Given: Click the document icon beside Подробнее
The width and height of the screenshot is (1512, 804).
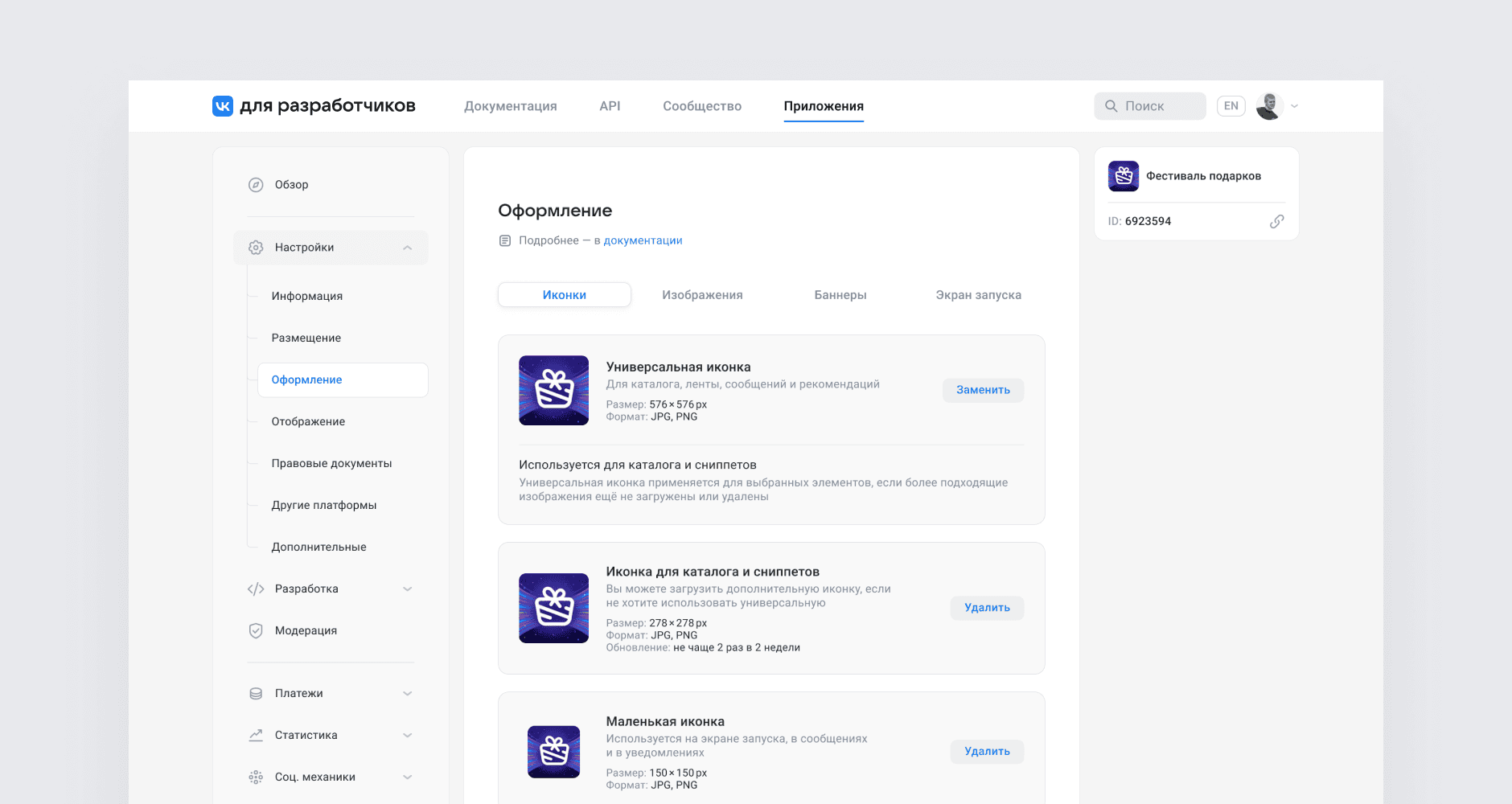Looking at the screenshot, I should tap(505, 240).
